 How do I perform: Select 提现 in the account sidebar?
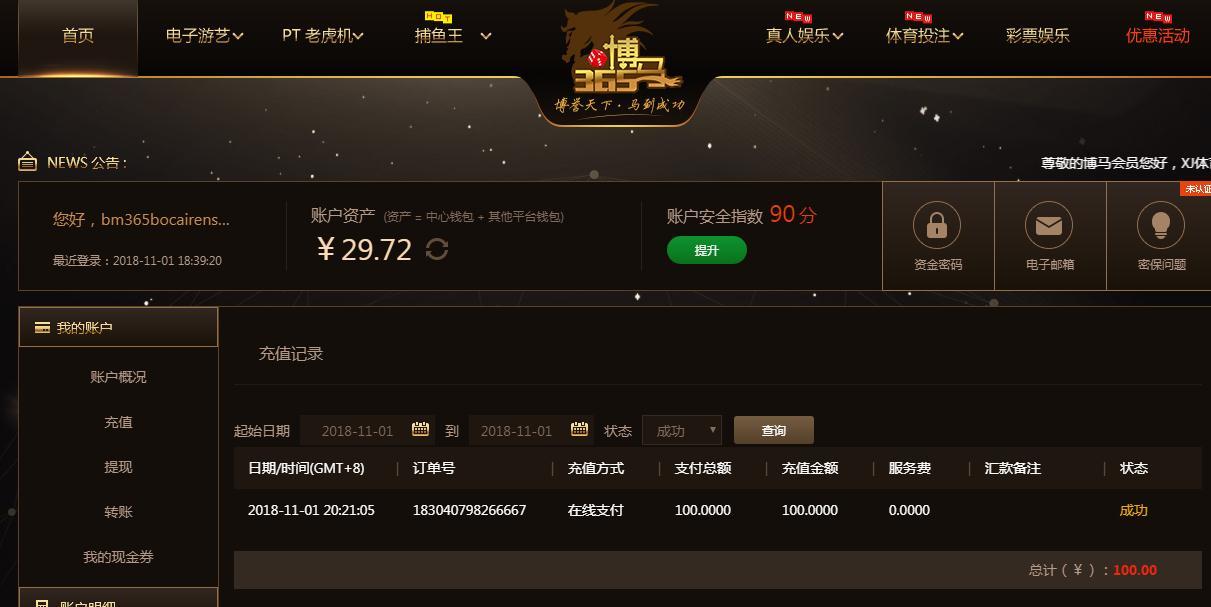pyautogui.click(x=118, y=467)
